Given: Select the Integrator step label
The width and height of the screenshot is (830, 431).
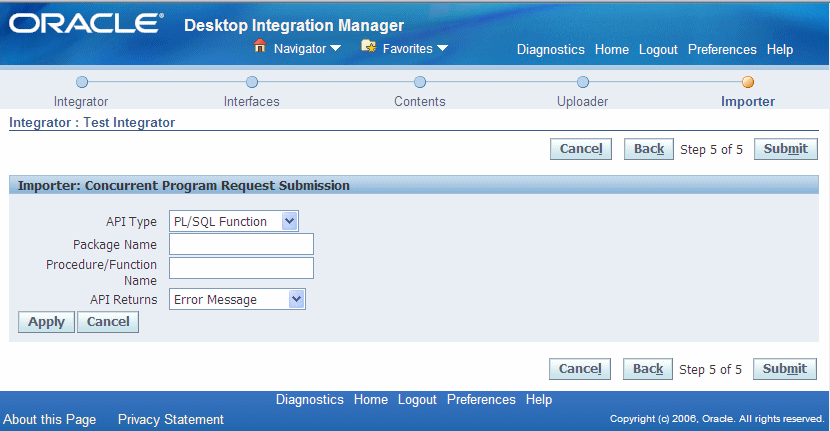Looking at the screenshot, I should 80,101.
